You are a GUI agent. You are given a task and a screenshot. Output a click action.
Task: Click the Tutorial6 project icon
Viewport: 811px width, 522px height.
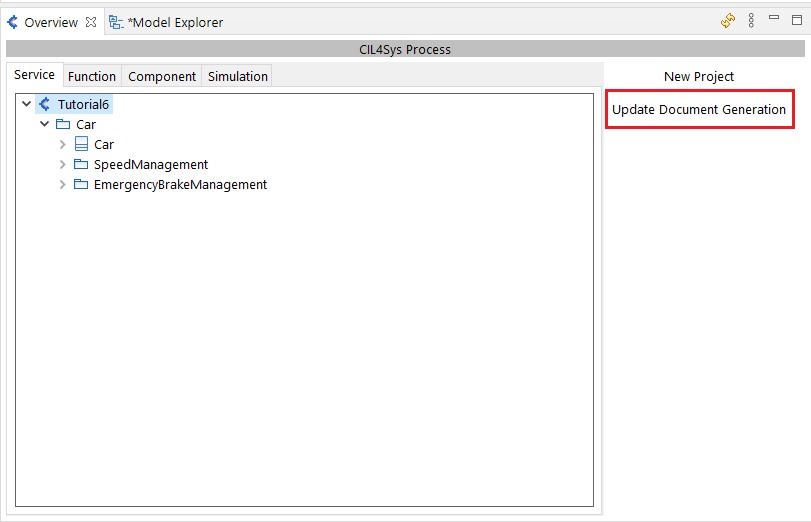(45, 104)
